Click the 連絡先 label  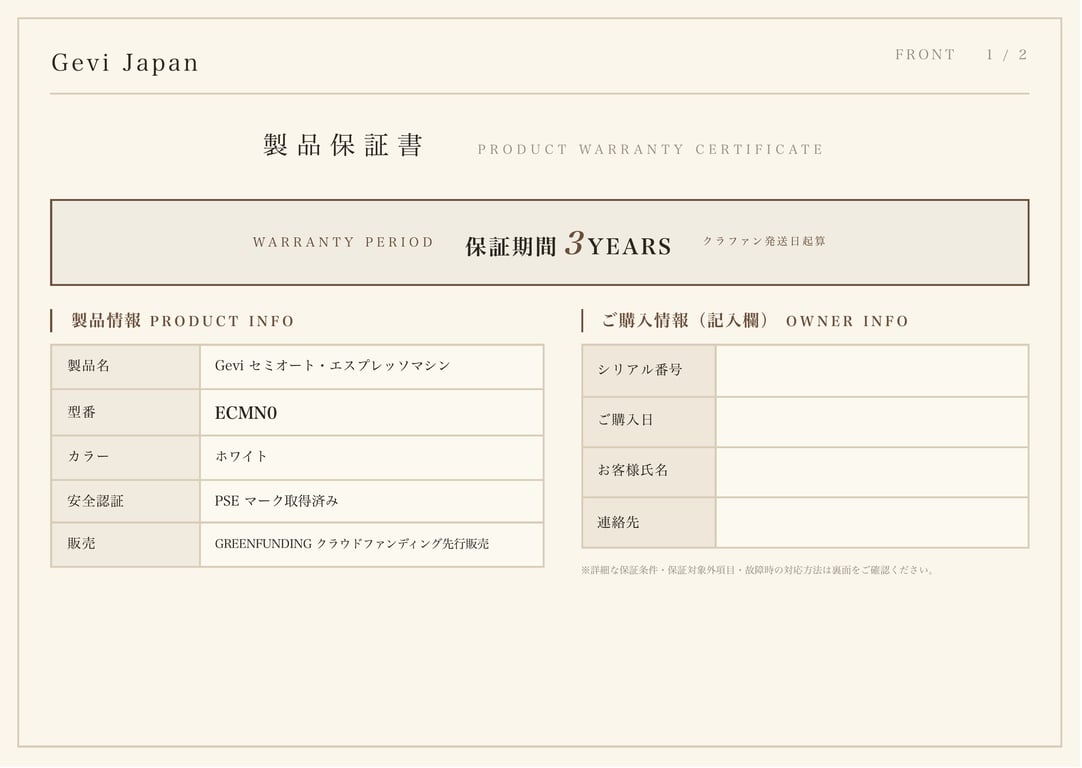click(618, 522)
